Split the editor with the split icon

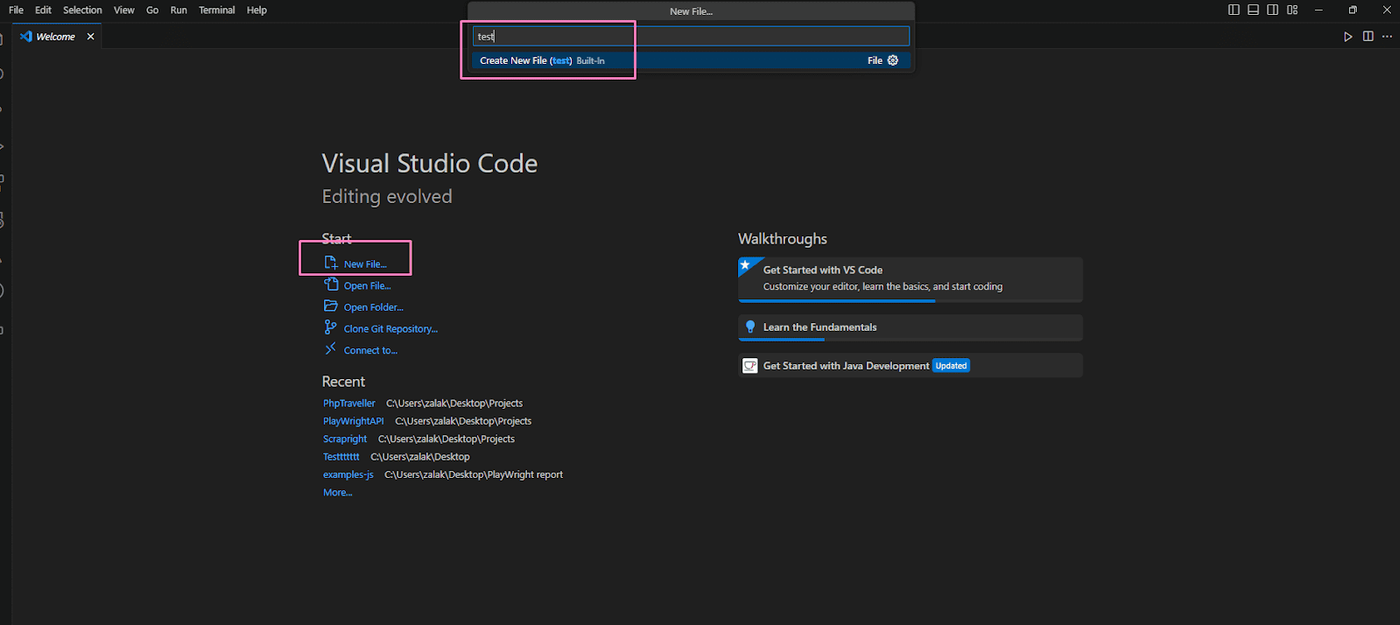(x=1367, y=36)
